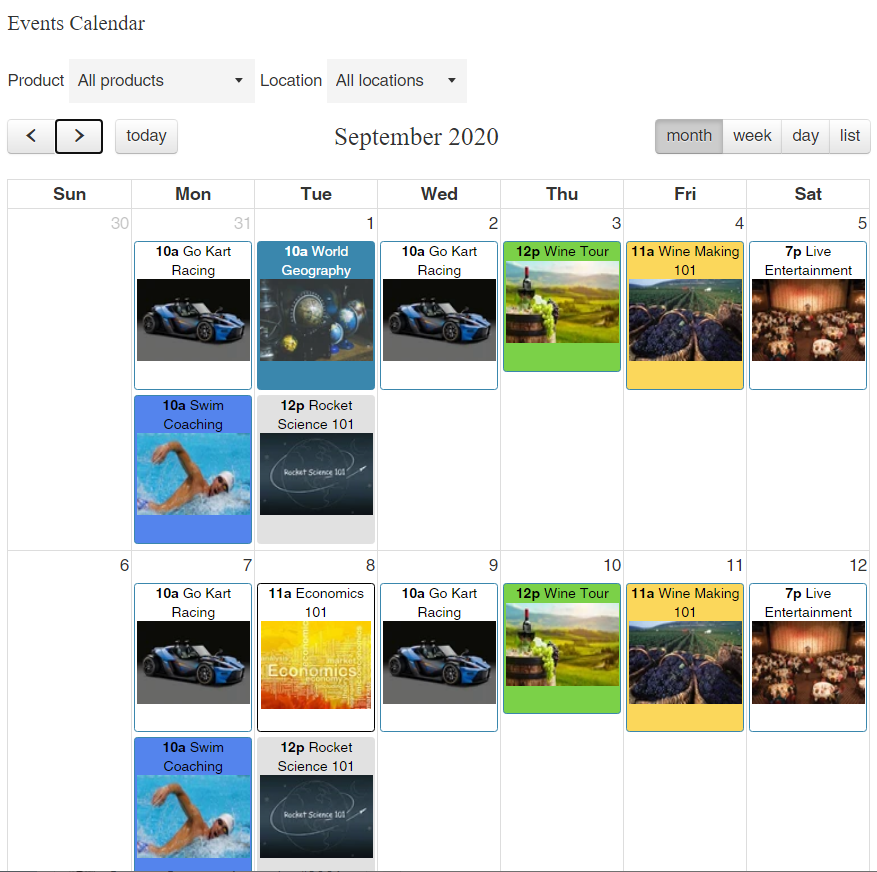The image size is (877, 872).
Task: Switch to the month view tab
Action: point(689,136)
